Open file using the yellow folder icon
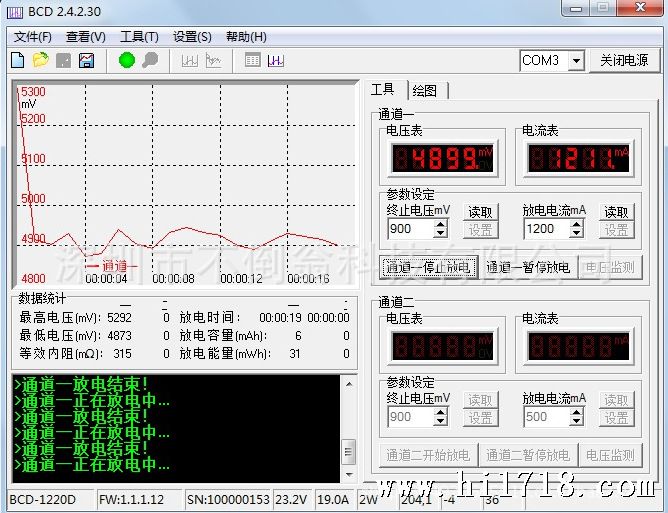Viewport: 668px width, 513px height. point(40,60)
